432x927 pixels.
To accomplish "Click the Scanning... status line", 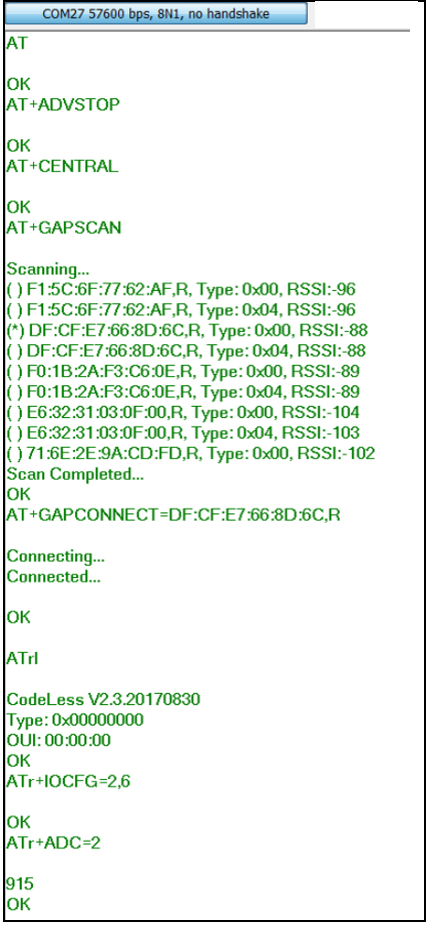I will pyautogui.click(x=48, y=270).
